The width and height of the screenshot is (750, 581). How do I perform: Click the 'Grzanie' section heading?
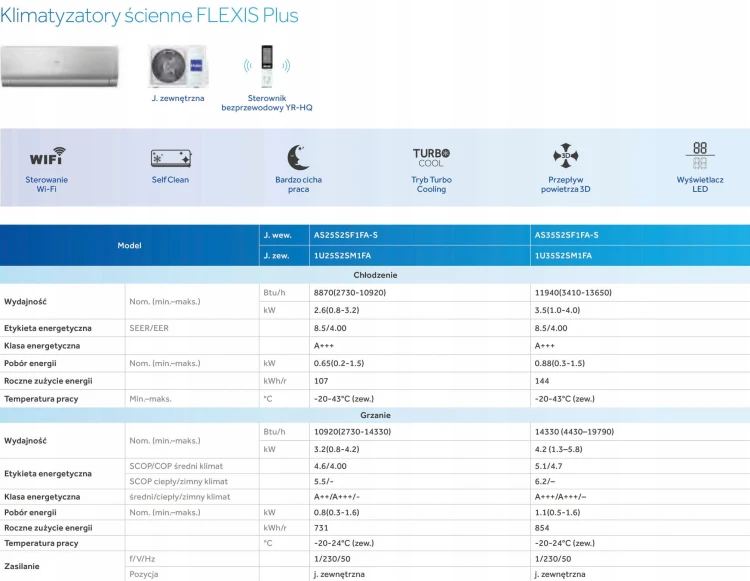tap(375, 415)
